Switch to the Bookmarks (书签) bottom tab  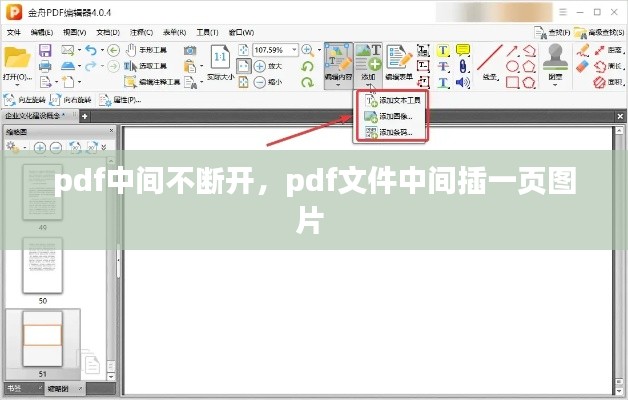[14, 387]
